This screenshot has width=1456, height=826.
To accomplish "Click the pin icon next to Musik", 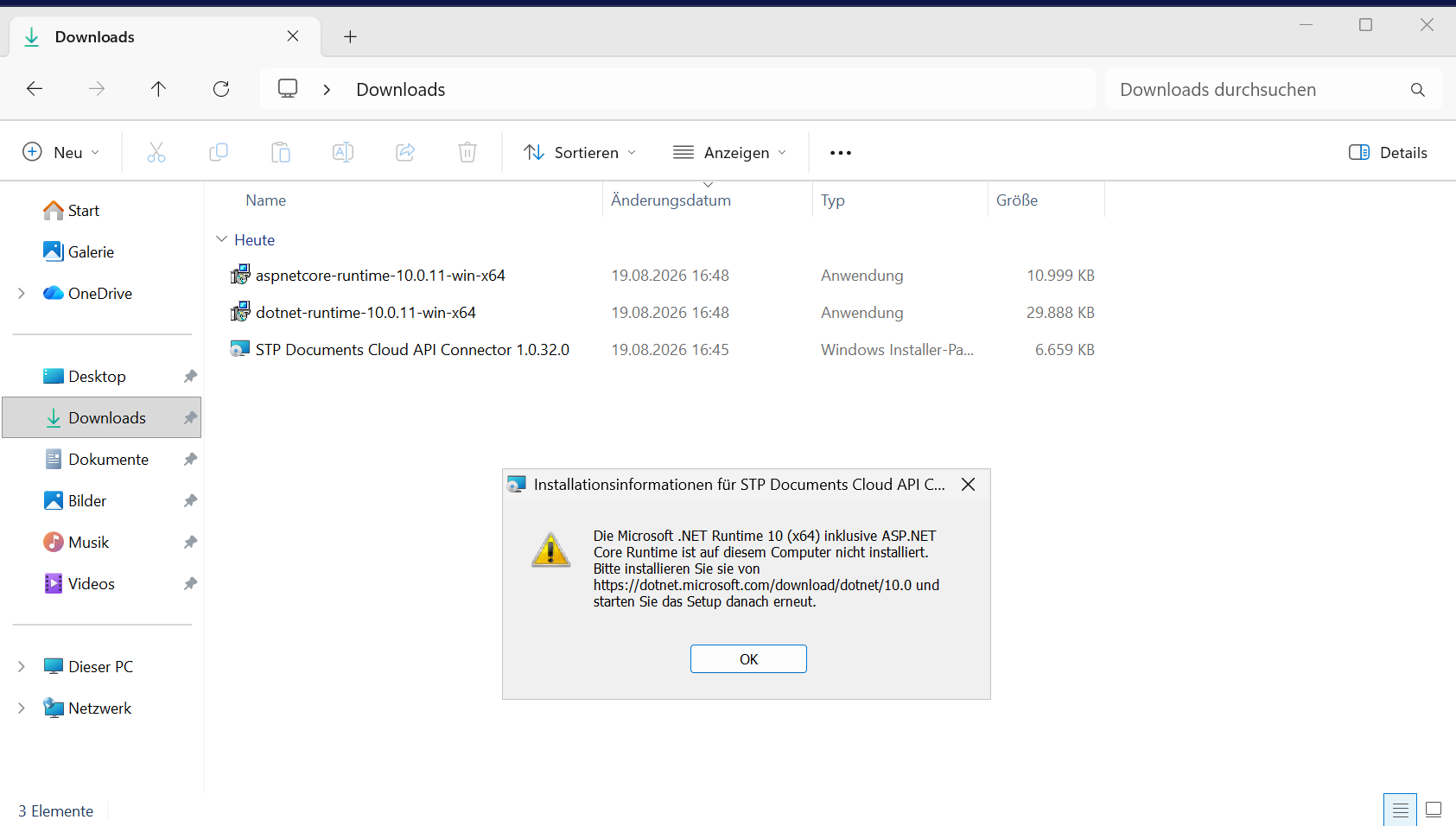I will coord(190,543).
